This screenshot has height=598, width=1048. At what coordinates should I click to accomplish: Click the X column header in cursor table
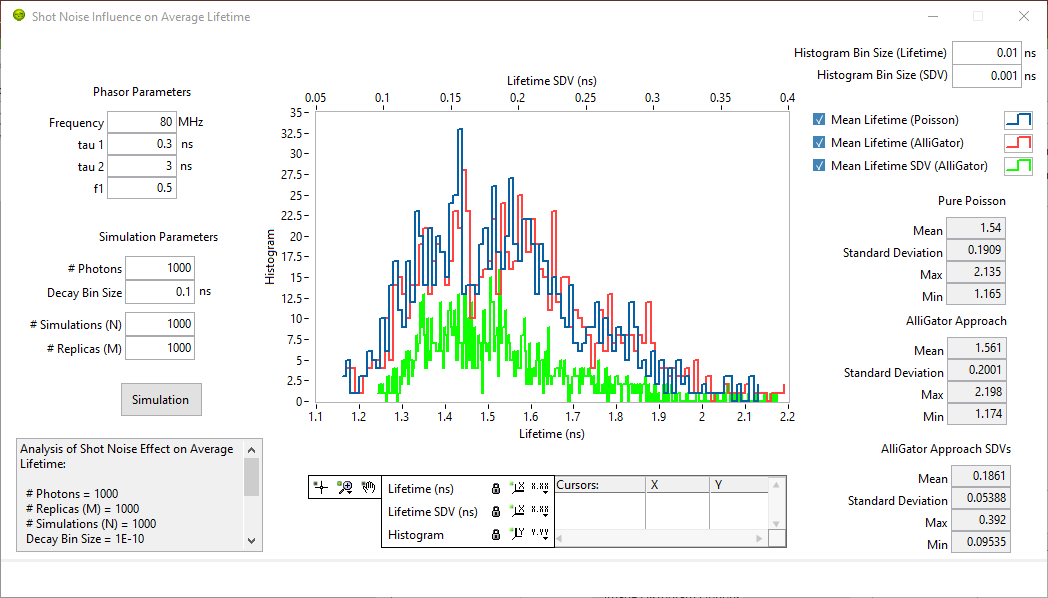677,485
